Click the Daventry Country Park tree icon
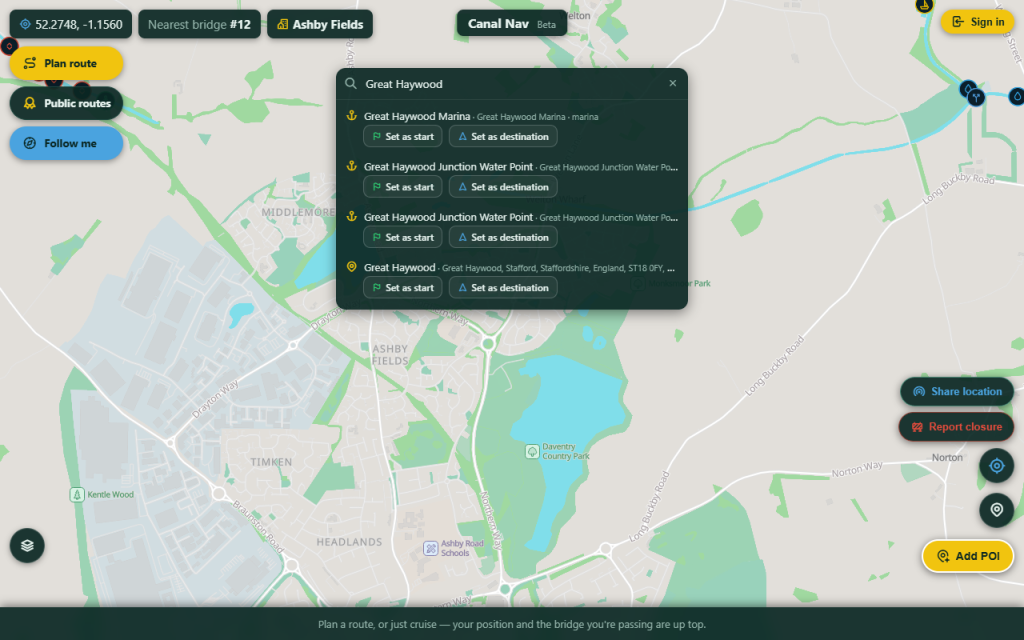Screen dimensions: 1024x640 (x=532, y=451)
